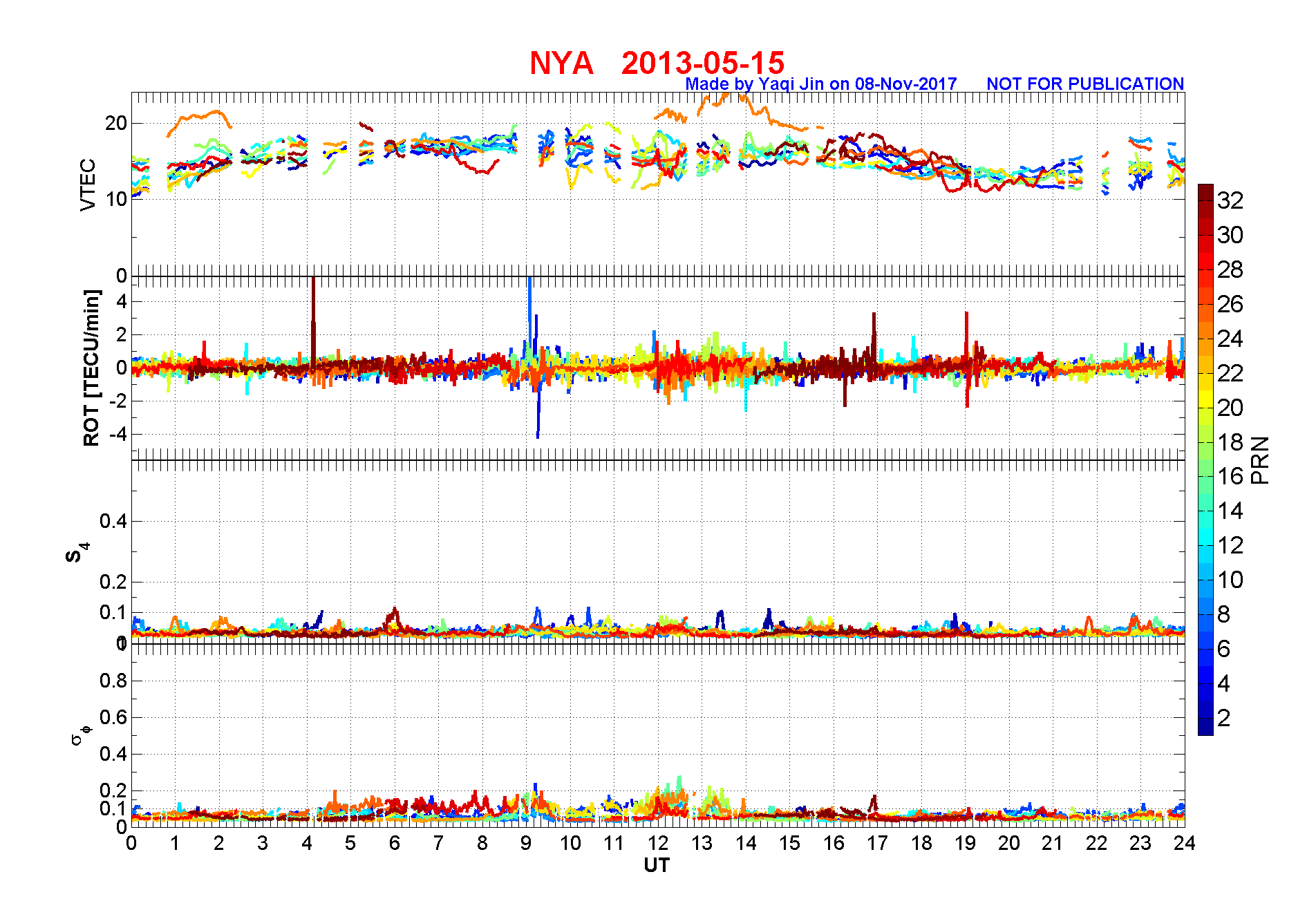Viewport: 1316px width, 919px height.
Task: Select hour 12 on the UT axis
Action: pos(658,843)
